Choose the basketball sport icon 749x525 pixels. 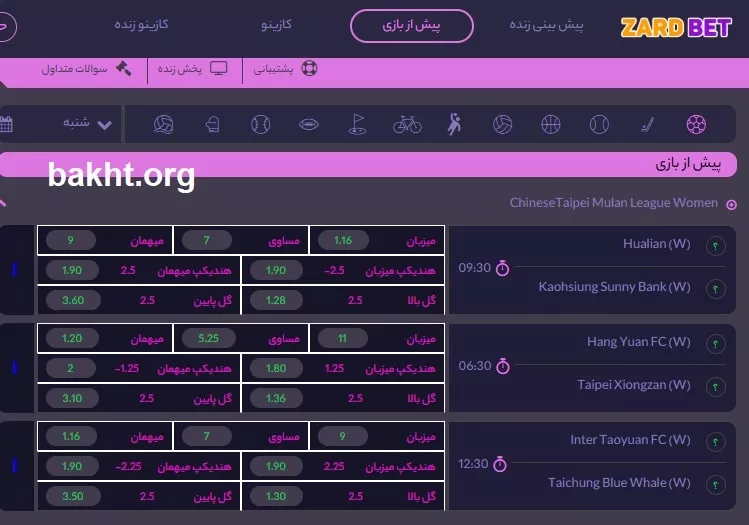pyautogui.click(x=551, y=125)
